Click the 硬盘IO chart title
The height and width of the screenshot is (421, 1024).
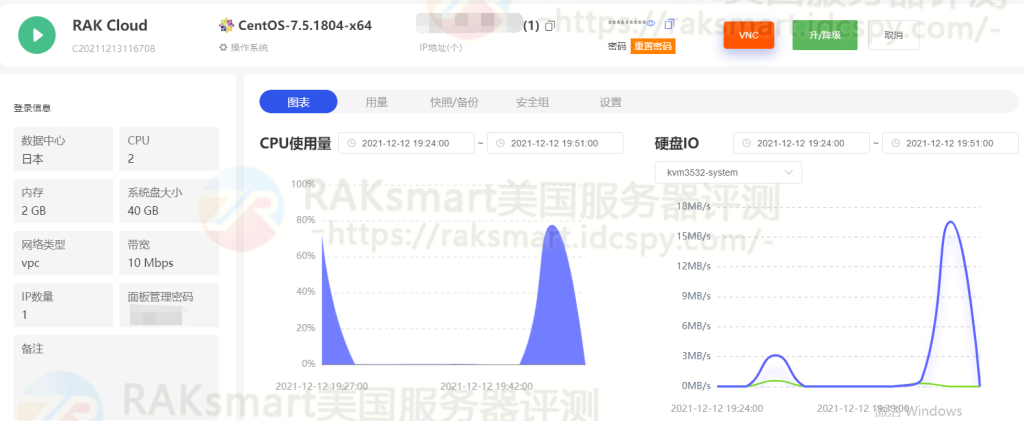click(x=677, y=144)
